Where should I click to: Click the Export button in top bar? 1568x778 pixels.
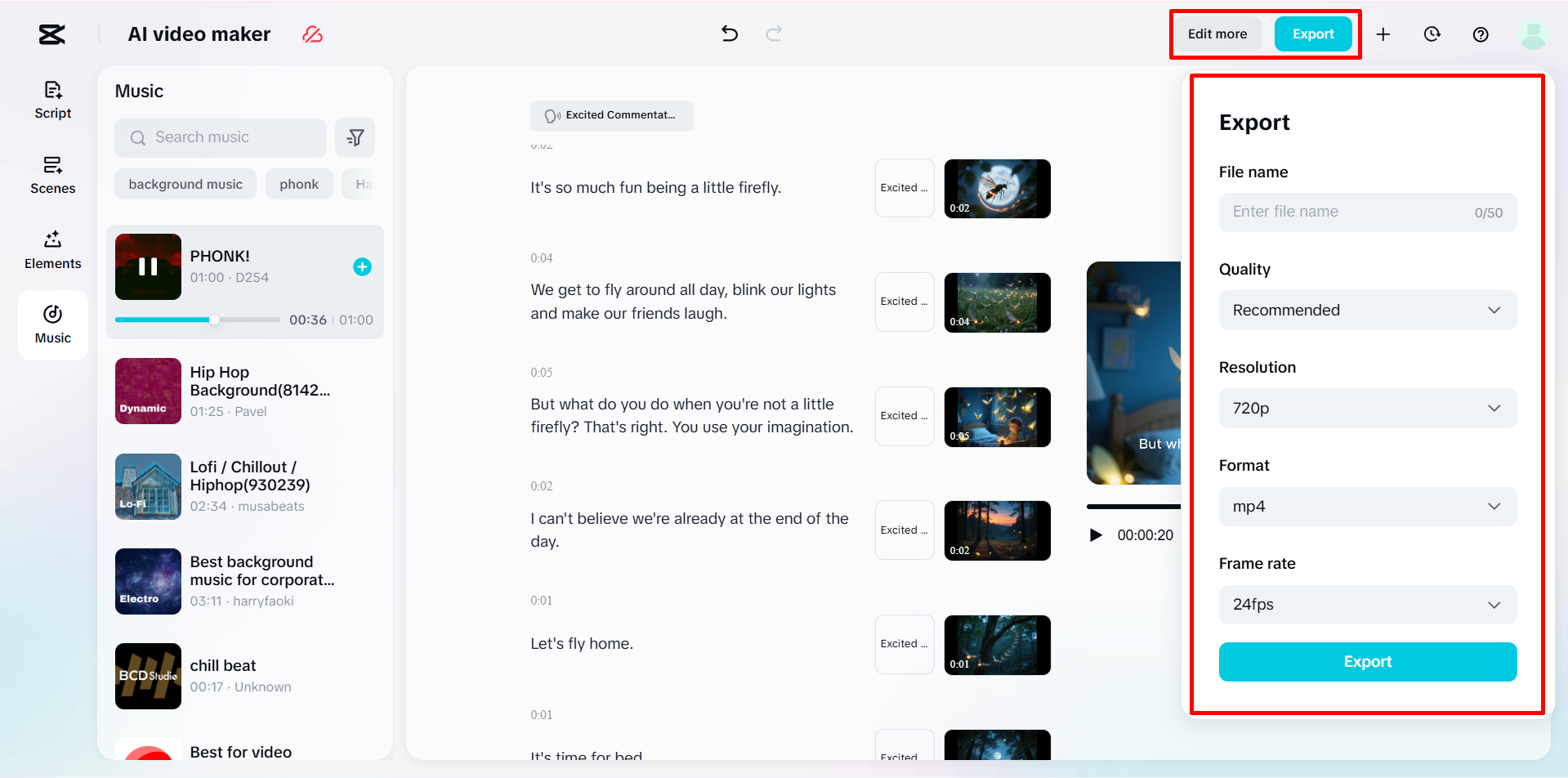(1313, 34)
